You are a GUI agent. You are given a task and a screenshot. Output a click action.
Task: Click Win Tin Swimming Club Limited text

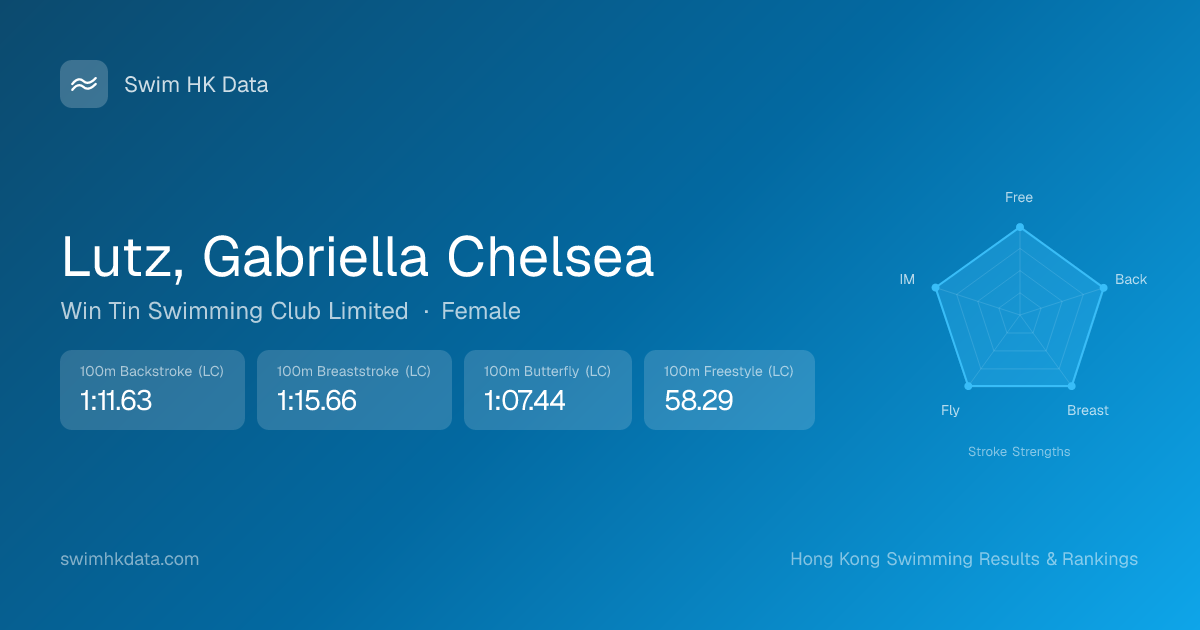[x=234, y=311]
